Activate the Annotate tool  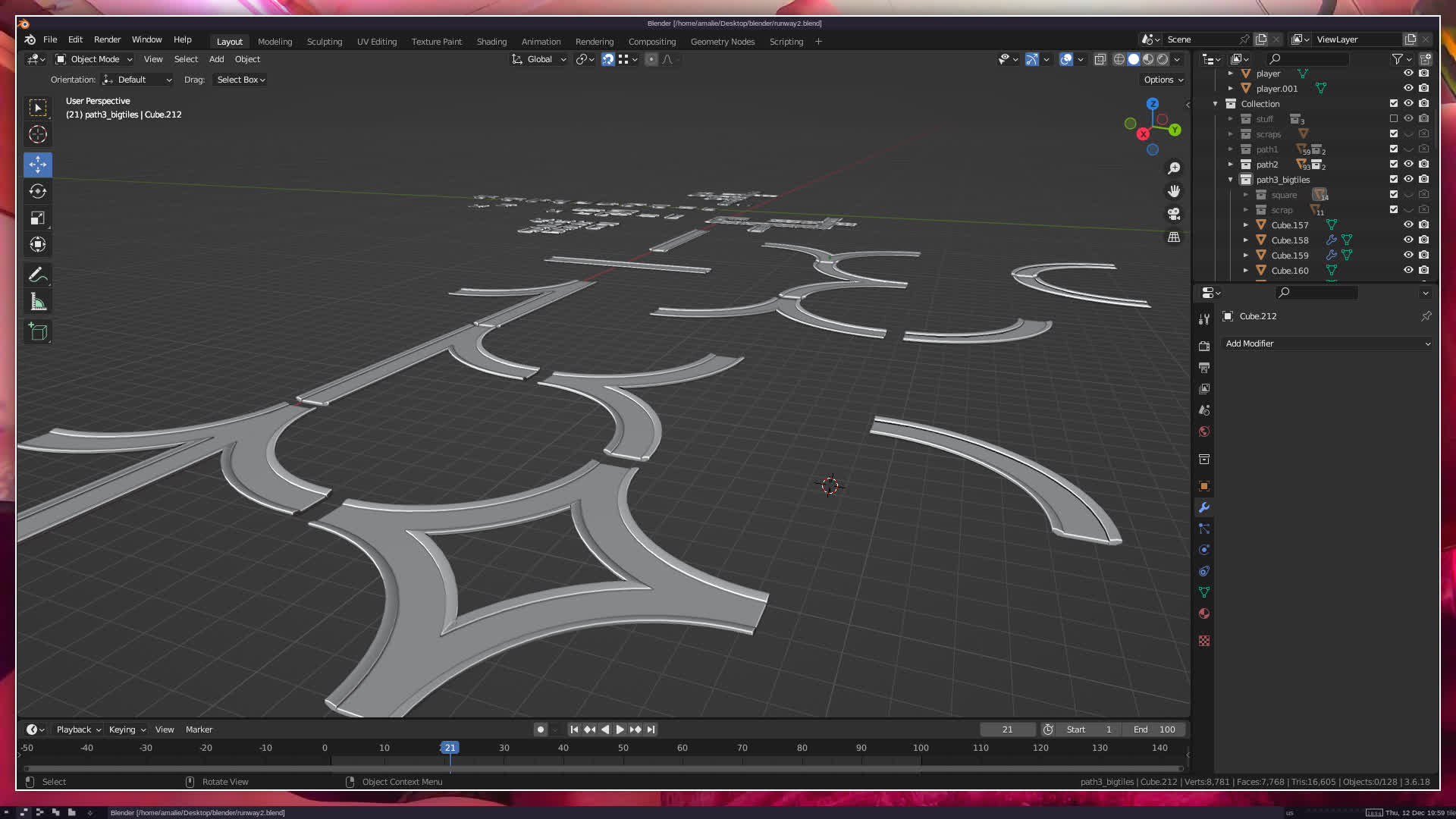(38, 275)
